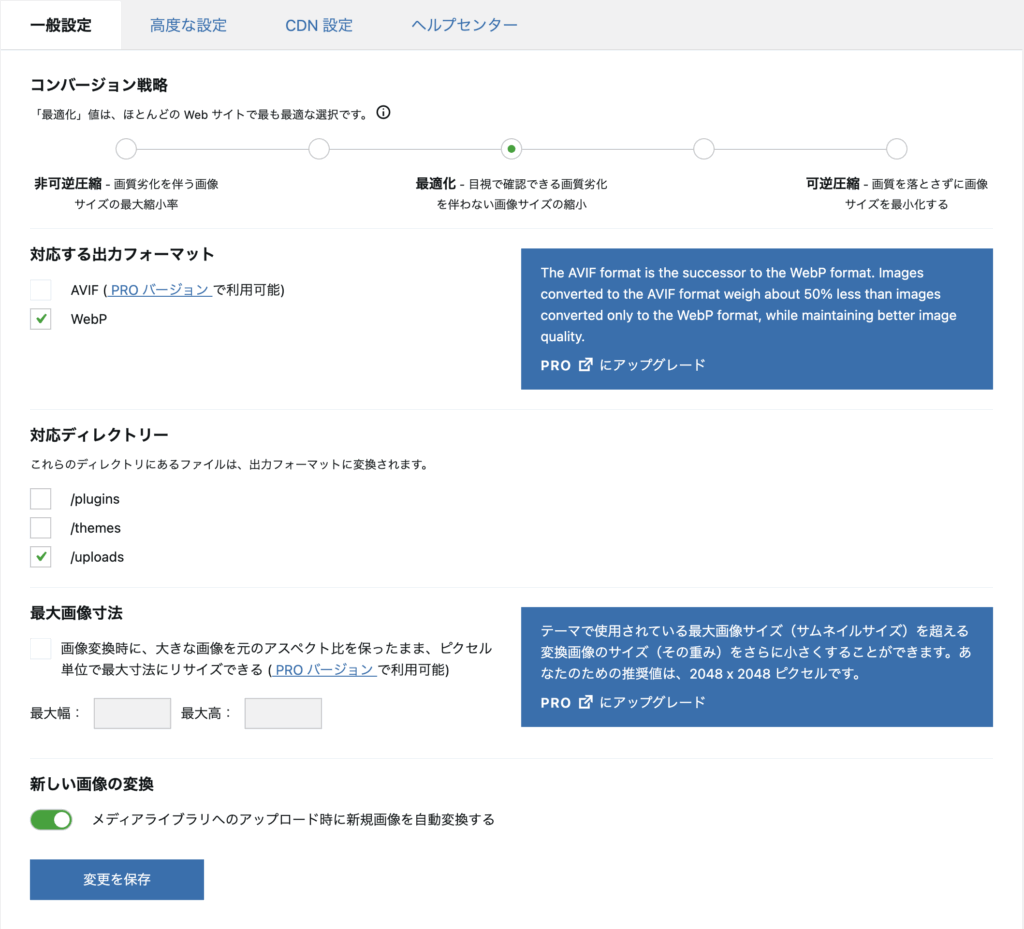Click external link icon in AVIF PRO upgrade box
1024x929 pixels.
tap(586, 364)
